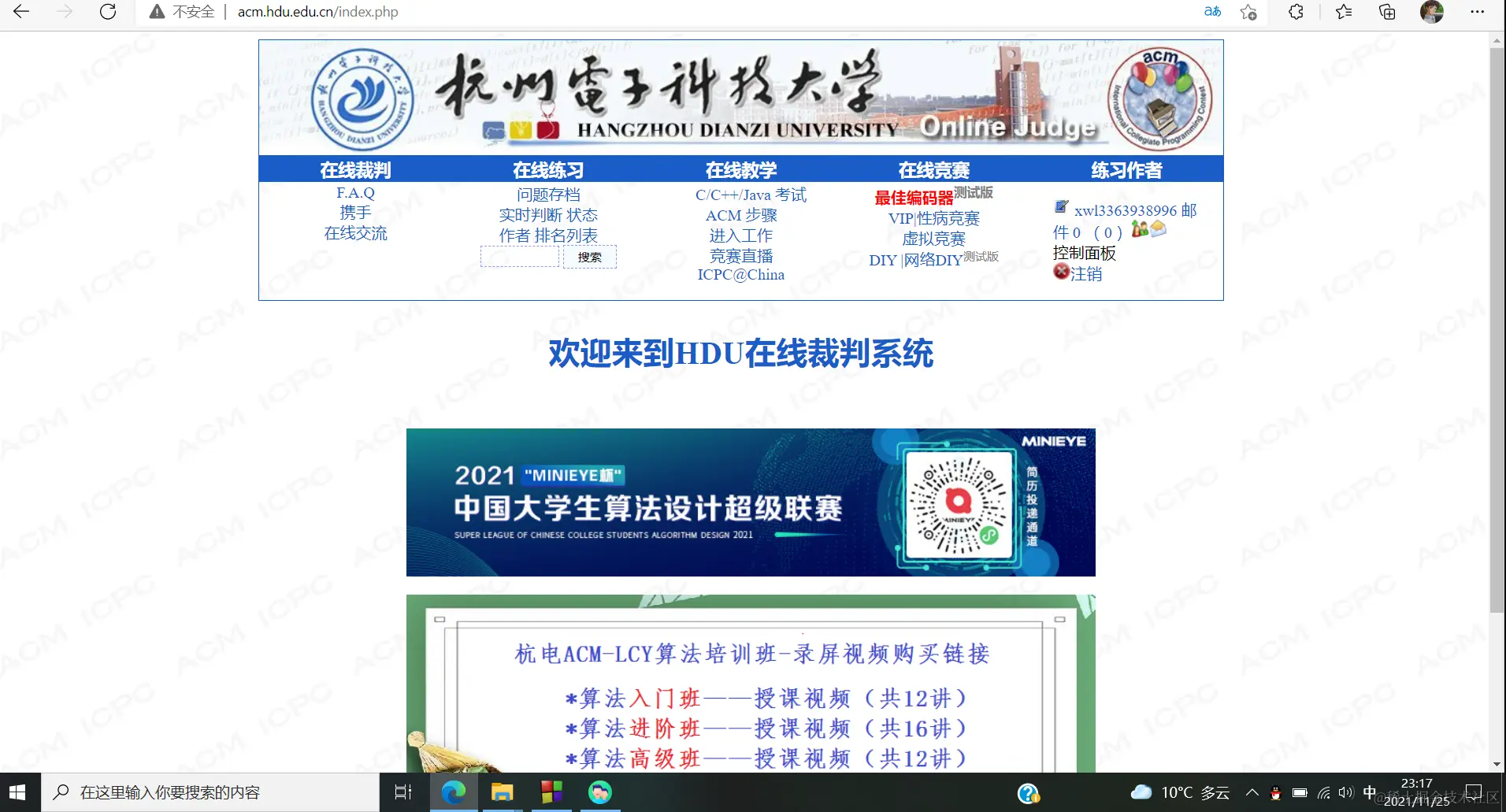The width and height of the screenshot is (1506, 812).
Task: Open user profile xwl3363938996
Action: (x=1126, y=211)
